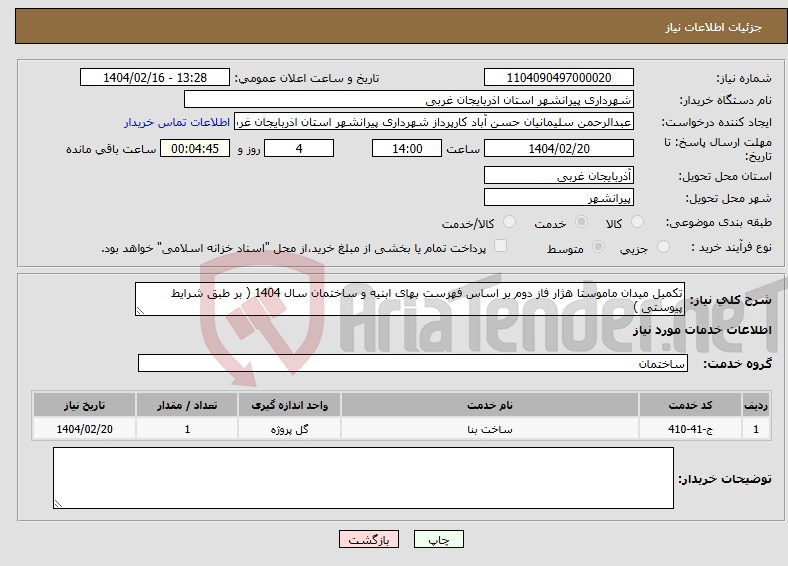This screenshot has width=788, height=566.
Task: Click the deadline date field 1404/02/20
Action: (x=558, y=148)
